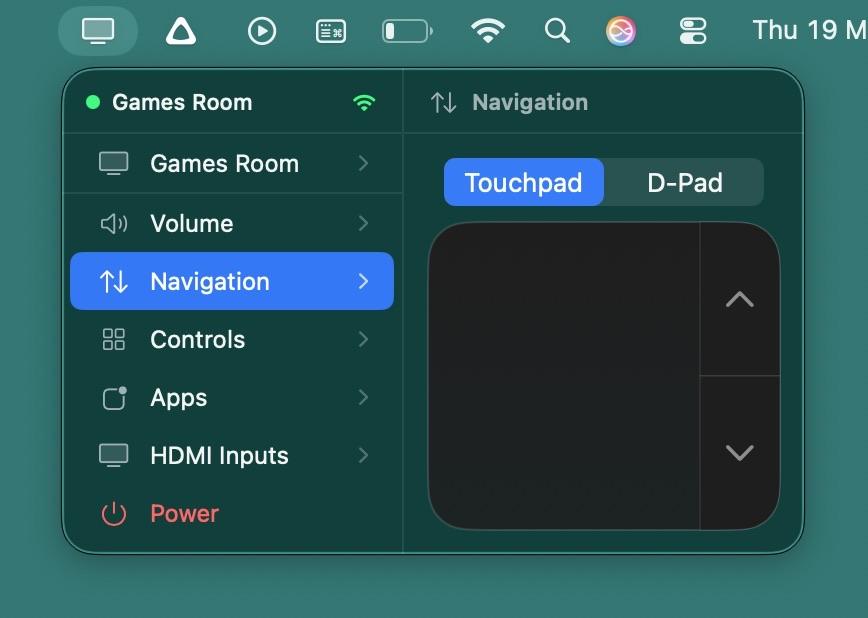Select the Touchpad navigation mode
This screenshot has width=868, height=618.
tap(524, 183)
